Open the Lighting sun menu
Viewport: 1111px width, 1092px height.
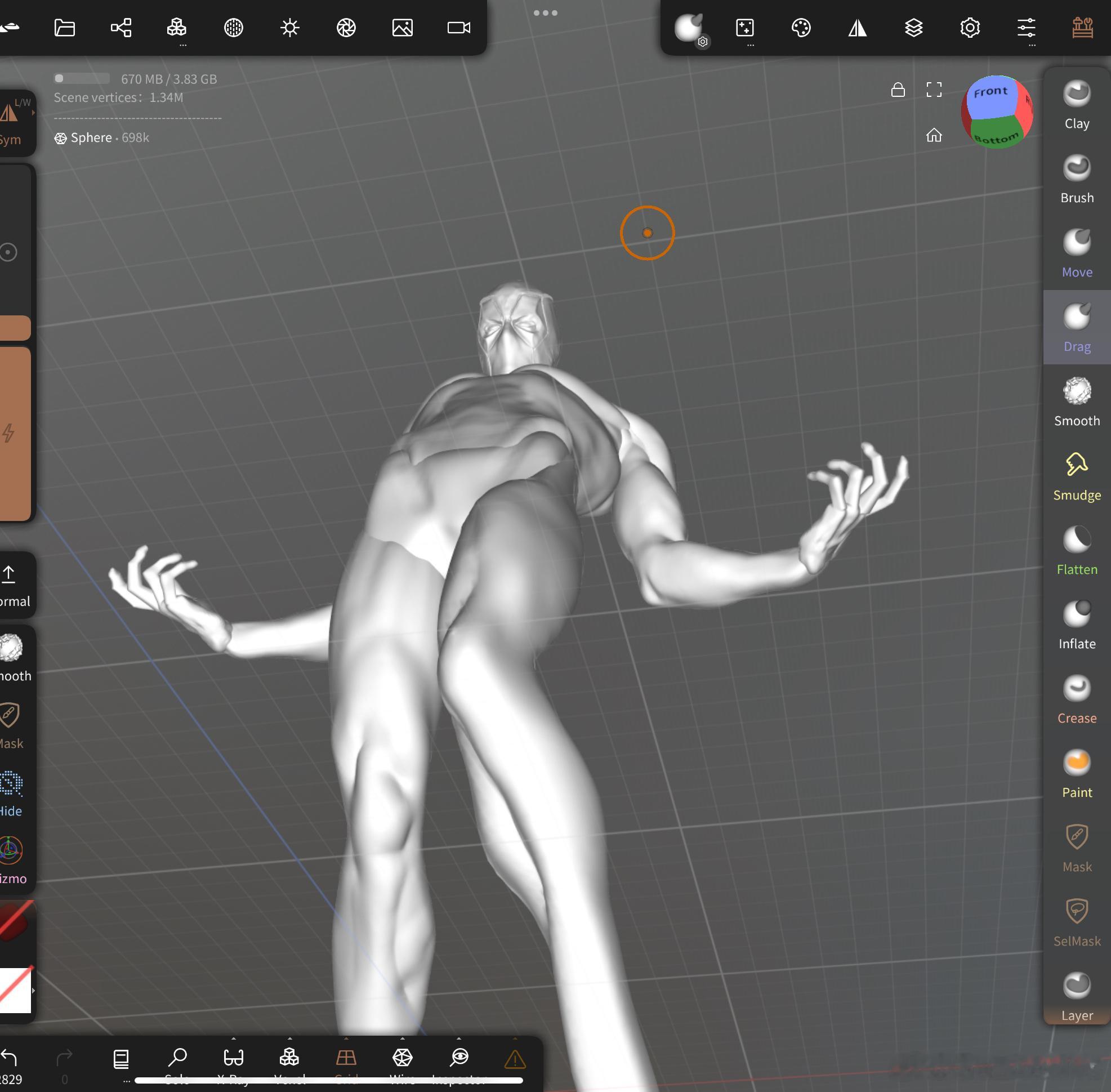pyautogui.click(x=289, y=28)
